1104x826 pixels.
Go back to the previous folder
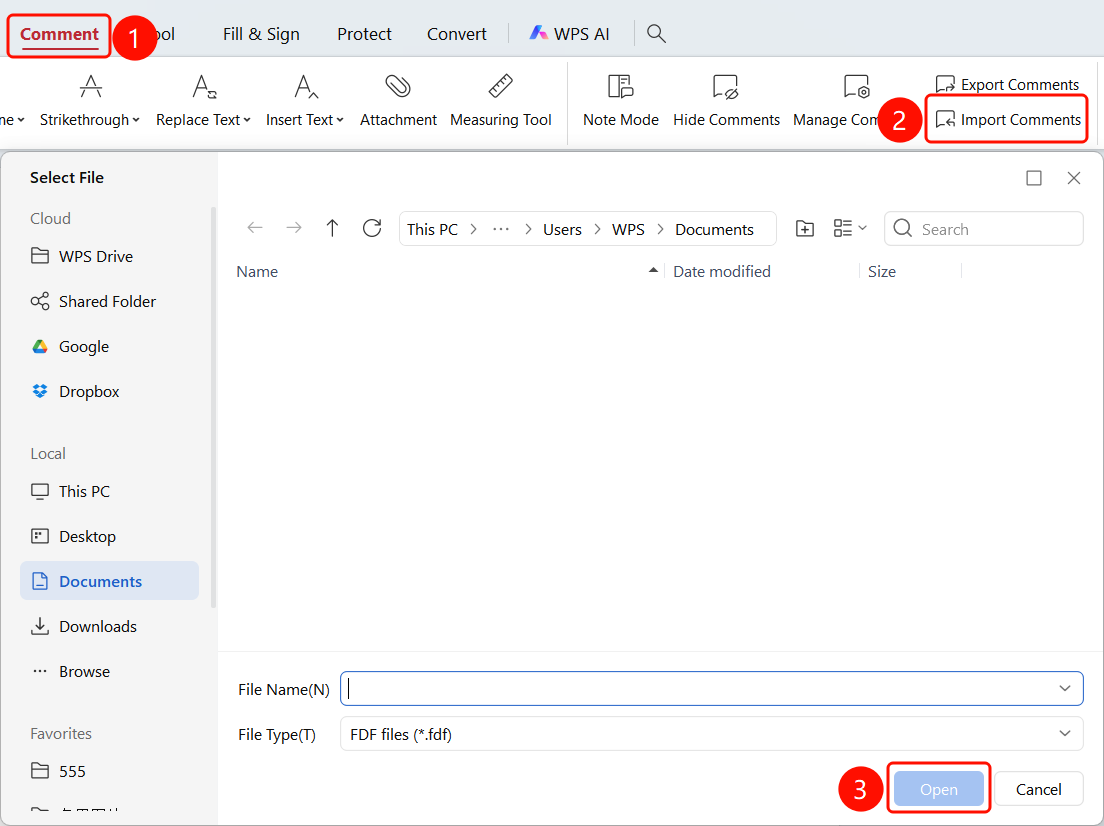point(255,227)
